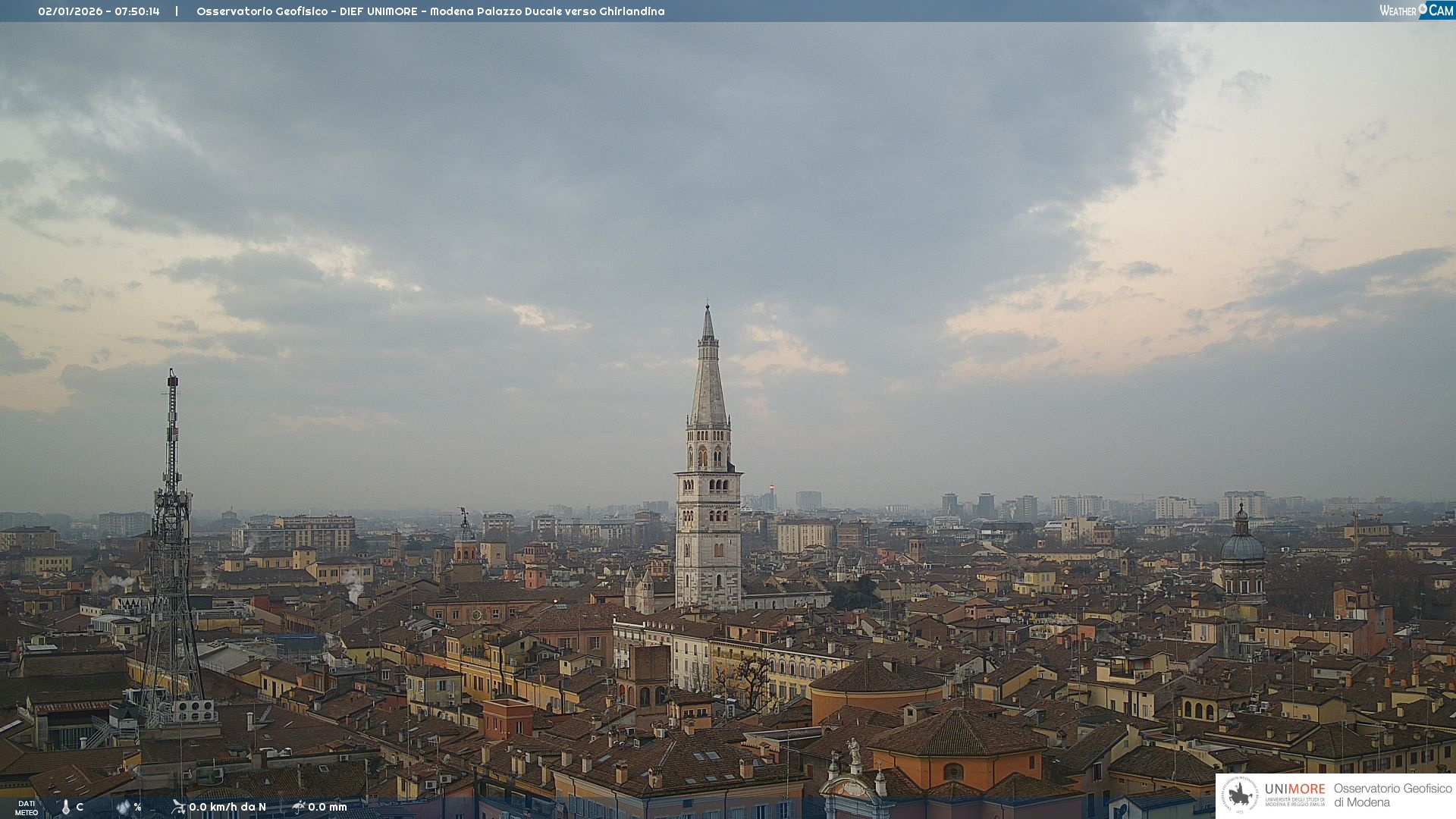Screen dimensions: 1456x819
Task: Click the vertical separator in header bar
Action: tap(177, 11)
